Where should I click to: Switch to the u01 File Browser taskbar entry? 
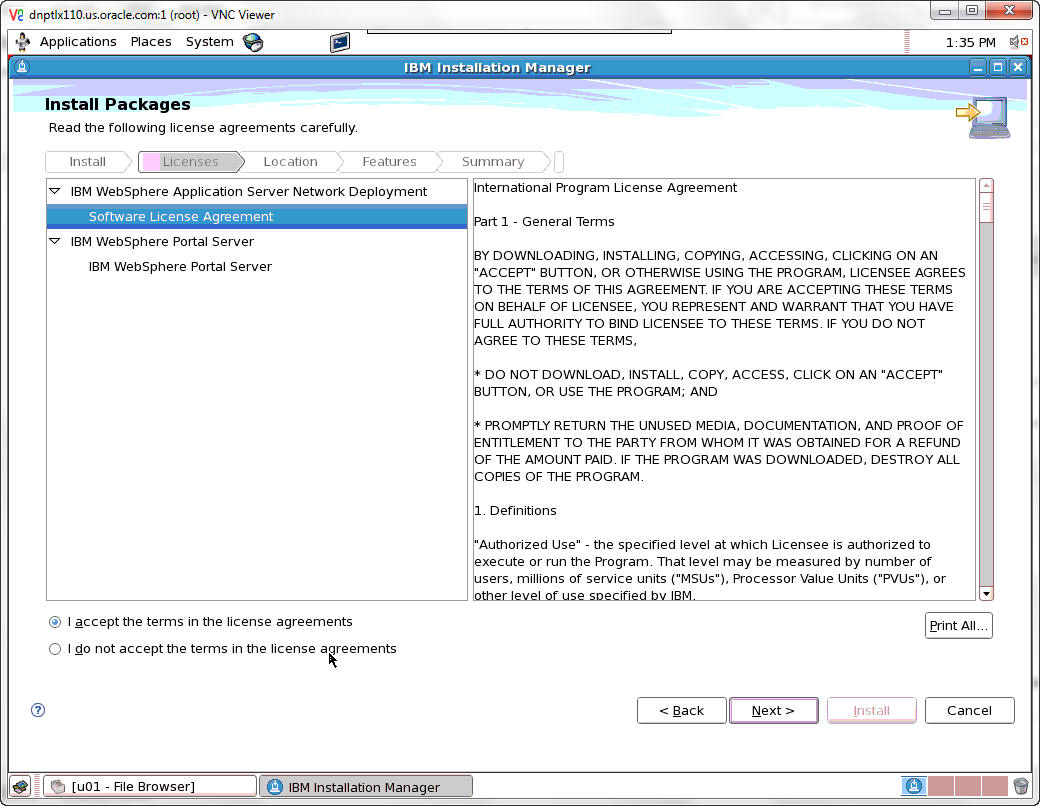pyautogui.click(x=150, y=787)
